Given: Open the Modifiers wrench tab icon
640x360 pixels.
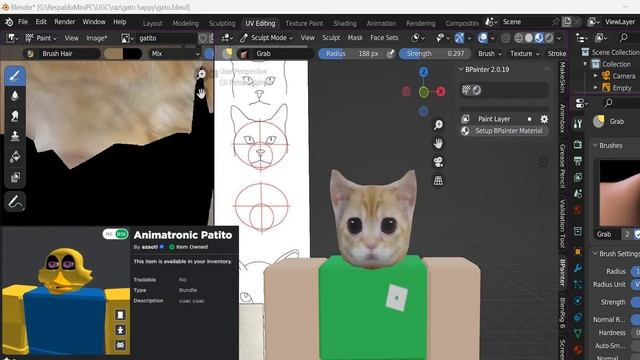Looking at the screenshot, I should (578, 268).
